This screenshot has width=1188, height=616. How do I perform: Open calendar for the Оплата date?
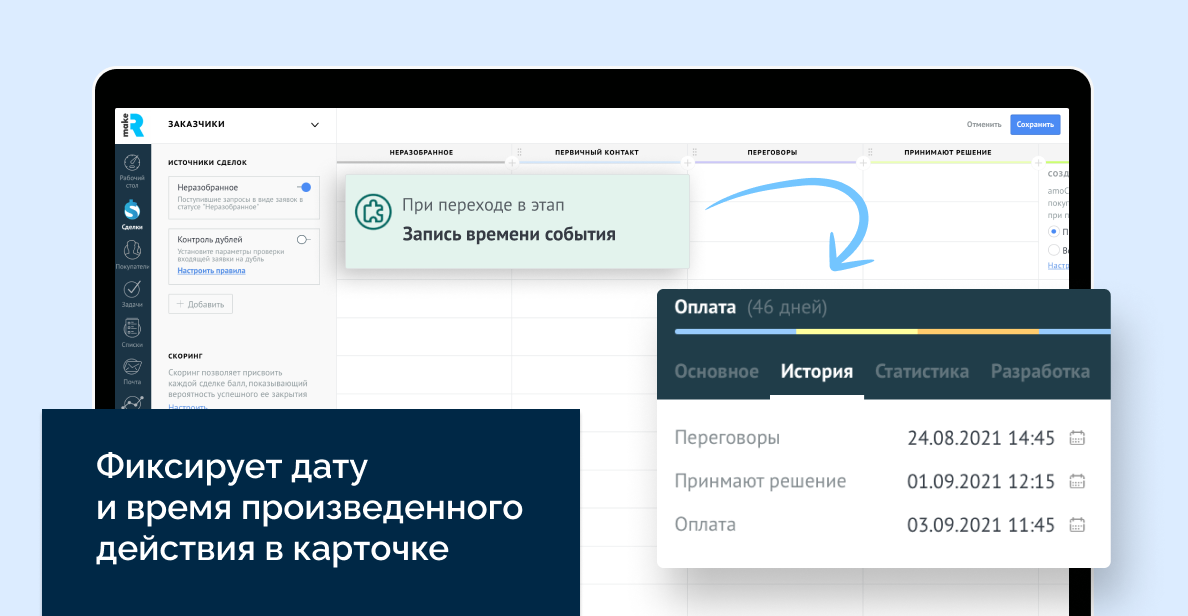[x=1077, y=524]
